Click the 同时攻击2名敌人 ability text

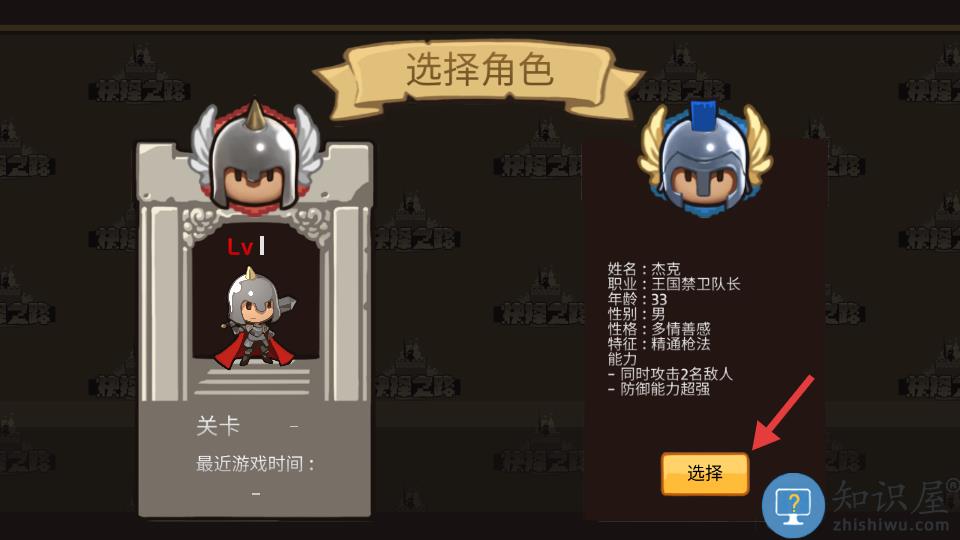(676, 374)
